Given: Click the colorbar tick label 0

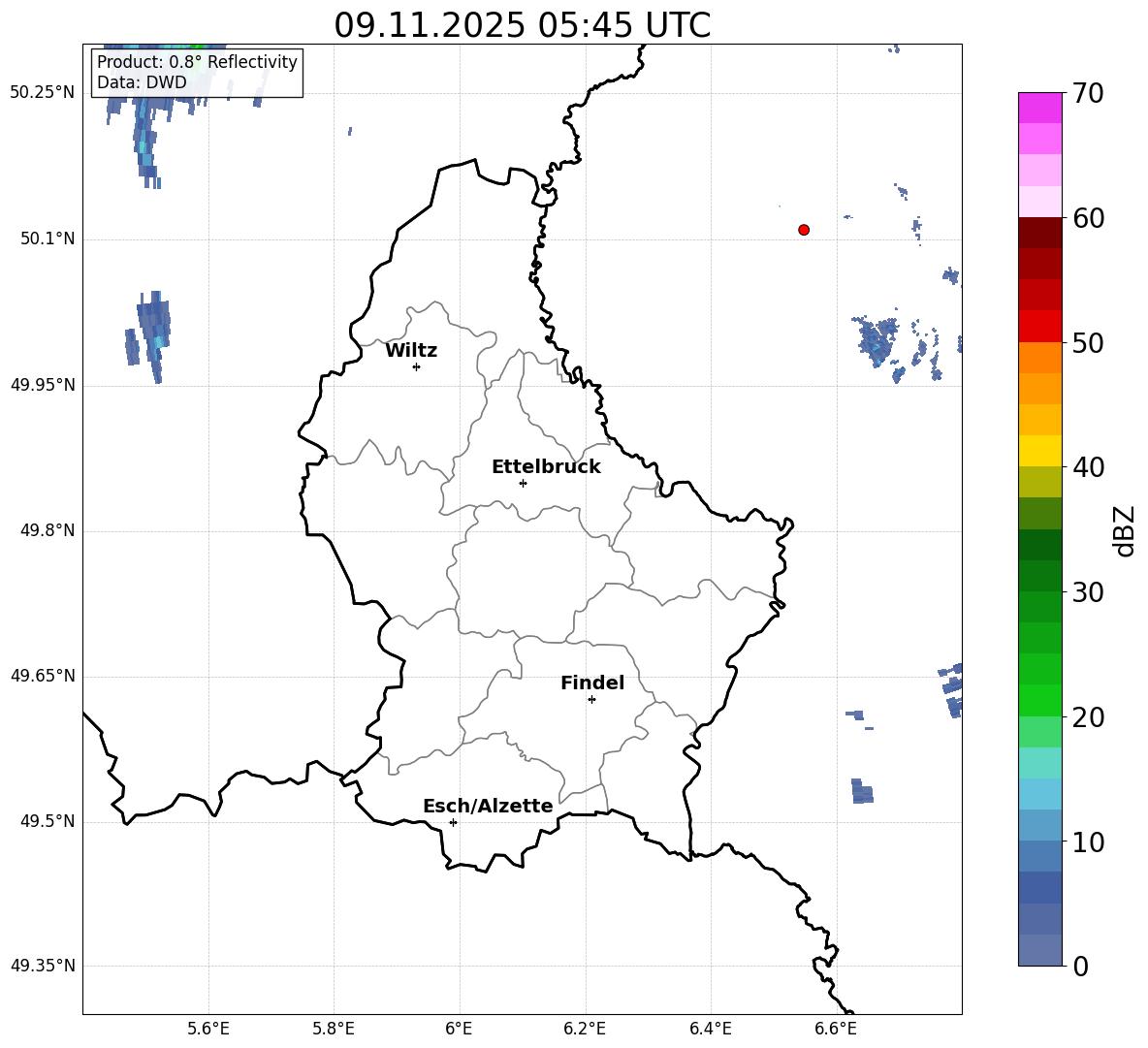Looking at the screenshot, I should 1081,966.
